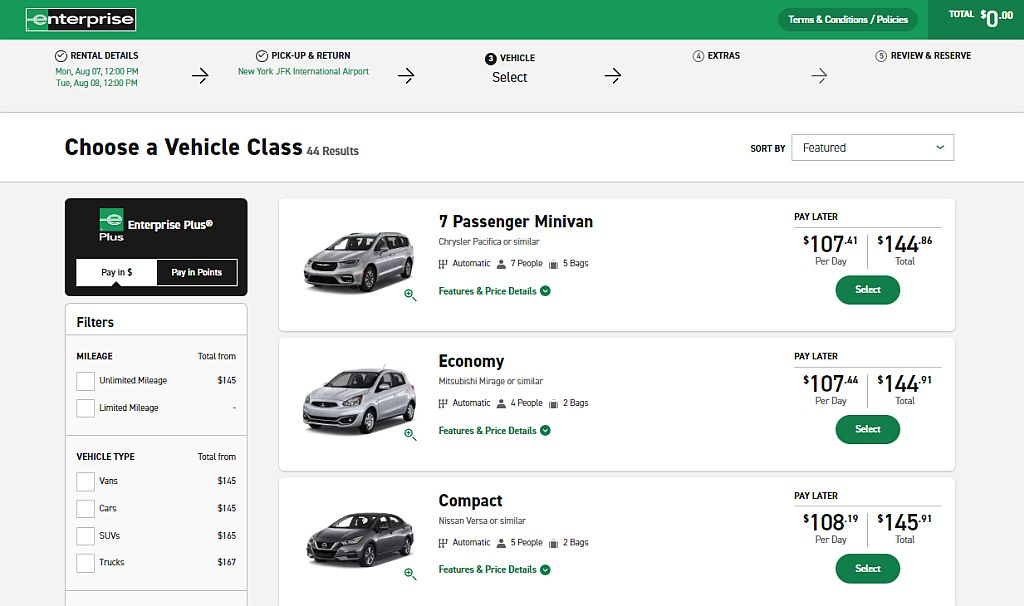Image resolution: width=1024 pixels, height=606 pixels.
Task: Click the magnifier zoom icon on the Minivan image
Action: pos(410,294)
